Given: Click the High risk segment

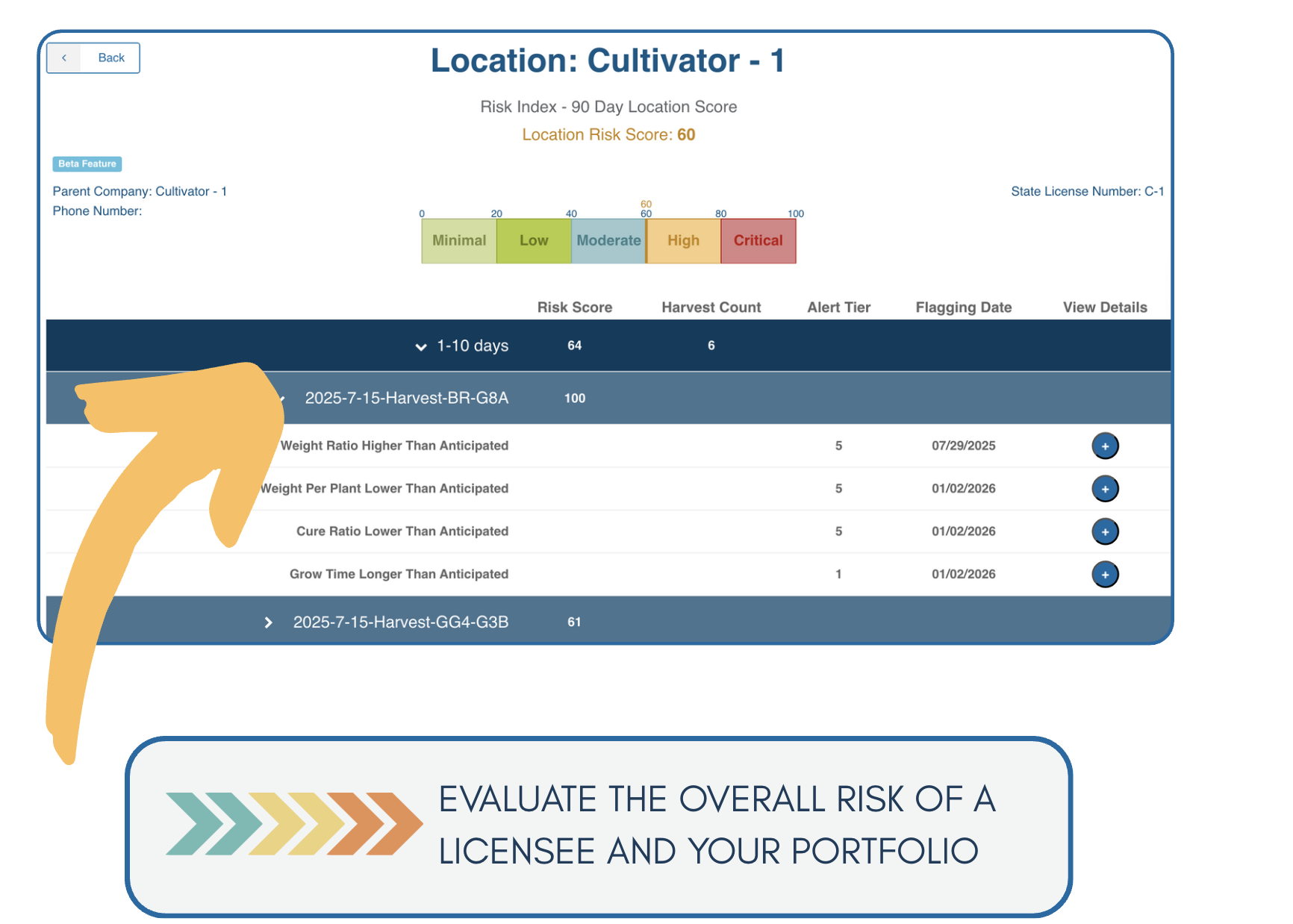Looking at the screenshot, I should (683, 241).
